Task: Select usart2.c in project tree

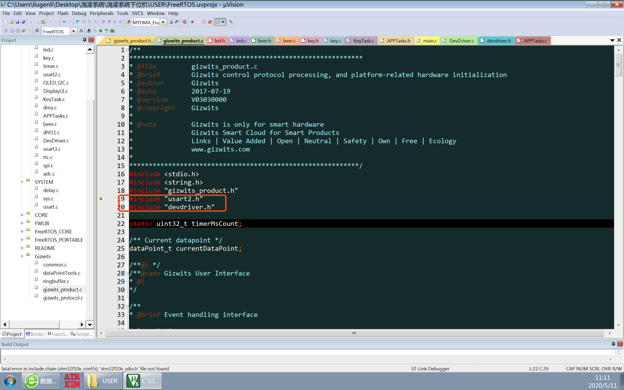Action: [52, 74]
